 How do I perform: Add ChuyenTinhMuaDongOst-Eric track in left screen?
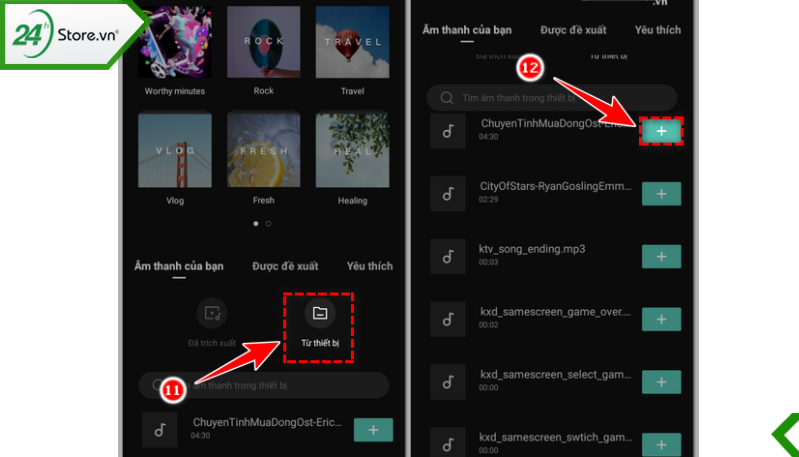(x=373, y=430)
